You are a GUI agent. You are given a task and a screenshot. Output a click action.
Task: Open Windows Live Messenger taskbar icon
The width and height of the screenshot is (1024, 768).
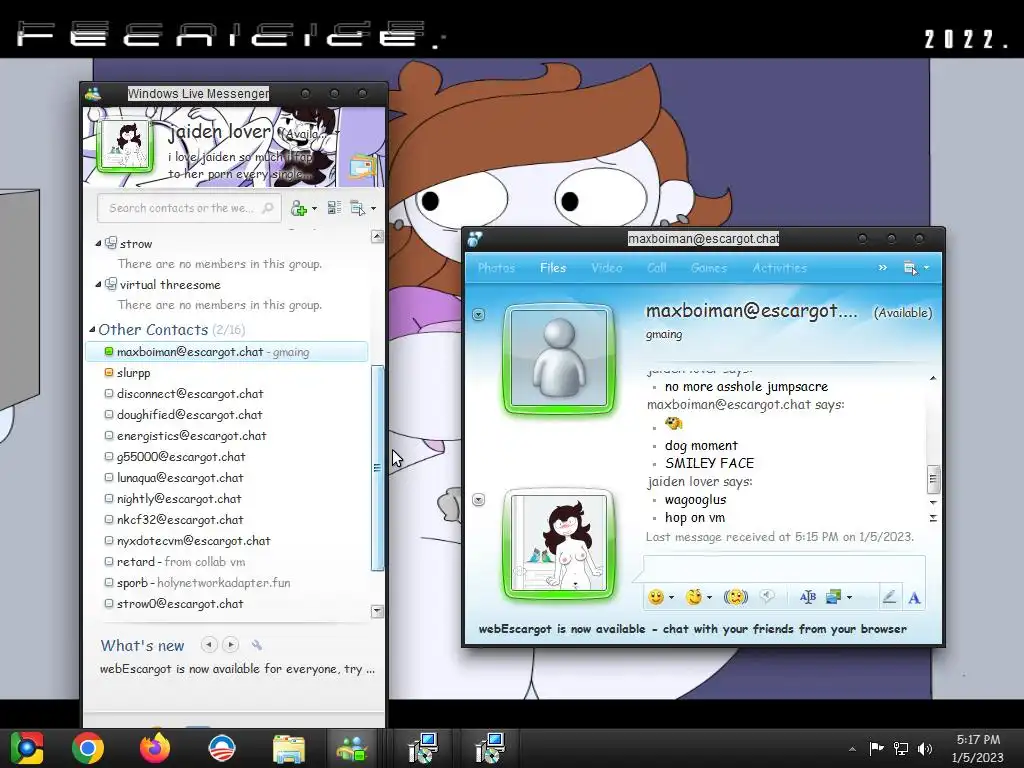[x=352, y=748]
